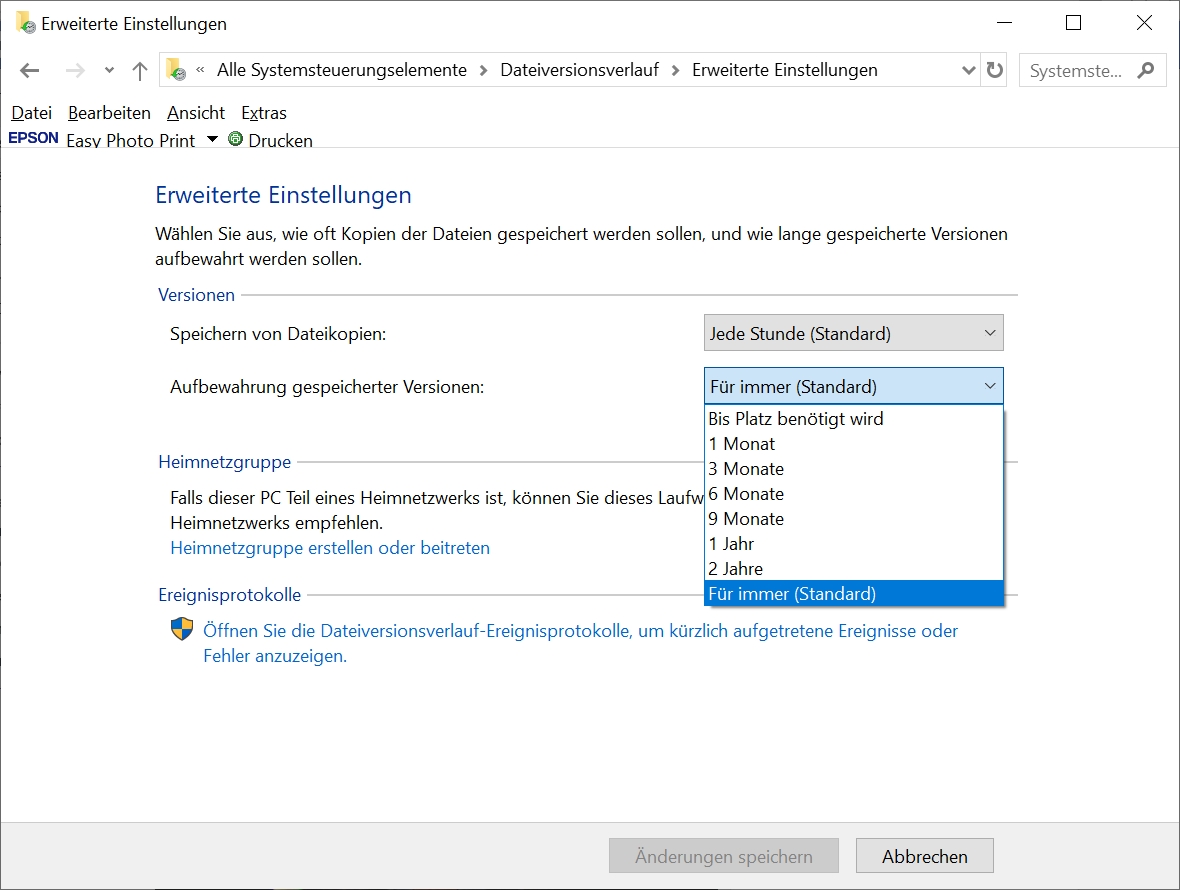Click the Erweiterte Einstellungen page heading
1180x890 pixels.
click(x=283, y=195)
